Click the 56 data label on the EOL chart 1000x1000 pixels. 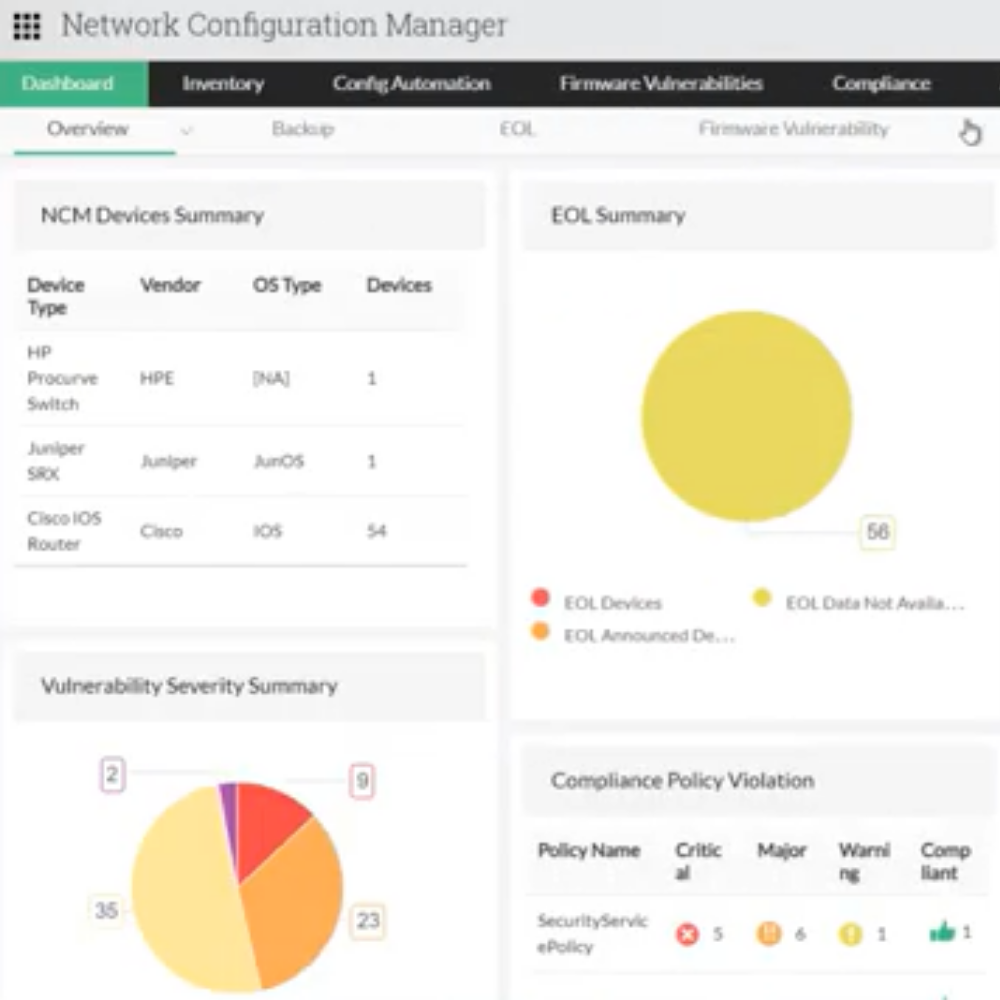(876, 531)
